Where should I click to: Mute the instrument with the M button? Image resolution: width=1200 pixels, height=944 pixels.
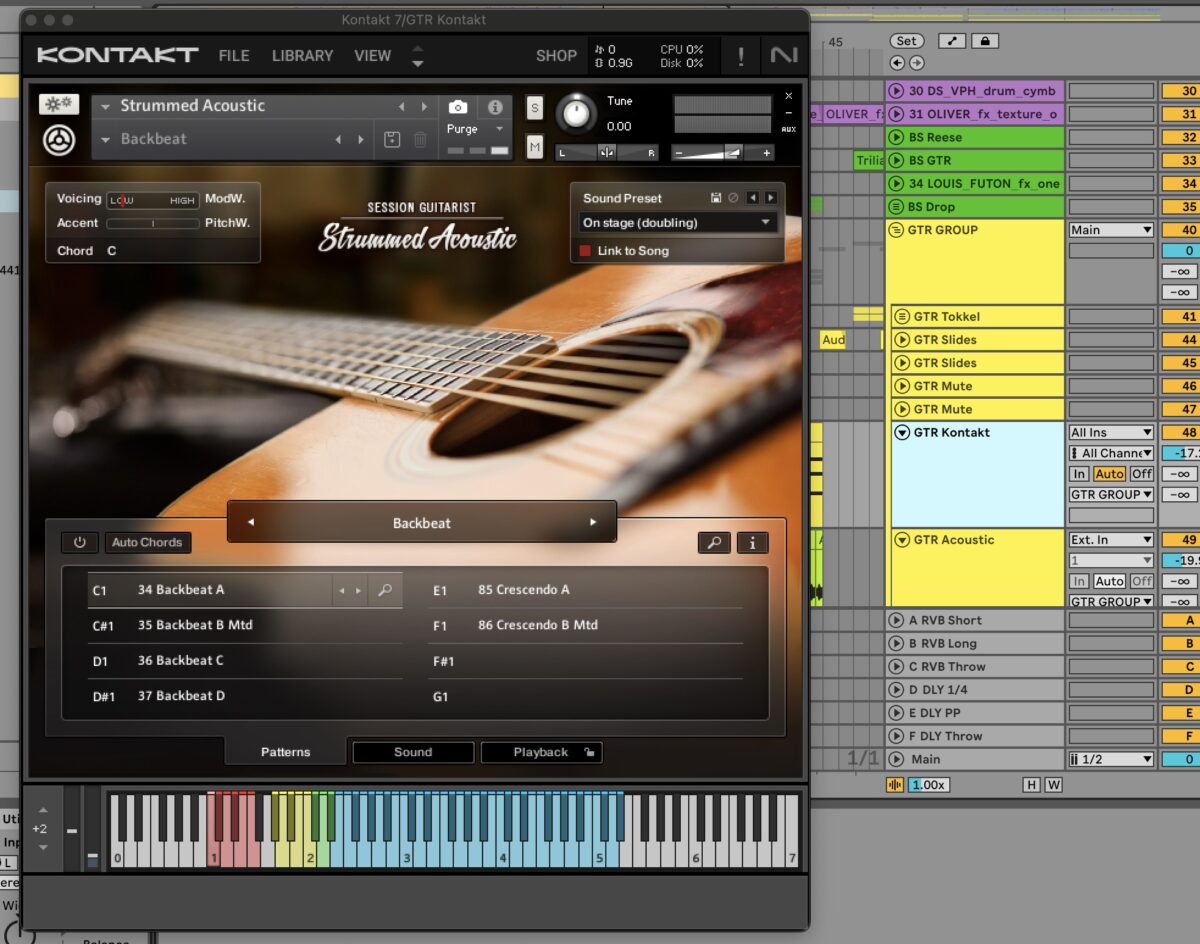535,147
